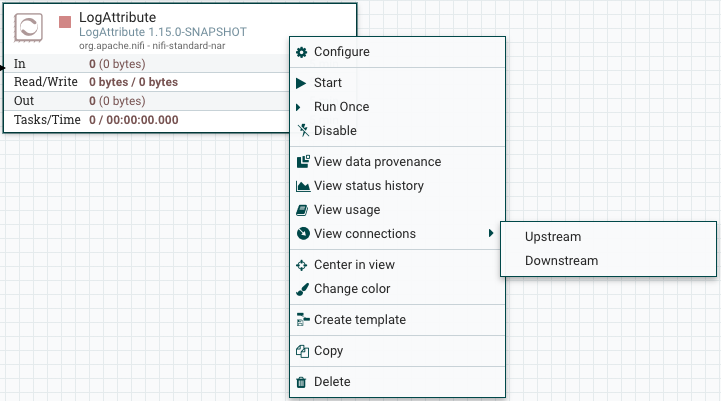The height and width of the screenshot is (401, 721).
Task: Click the Tasks/Time statistics row
Action: click(145, 120)
